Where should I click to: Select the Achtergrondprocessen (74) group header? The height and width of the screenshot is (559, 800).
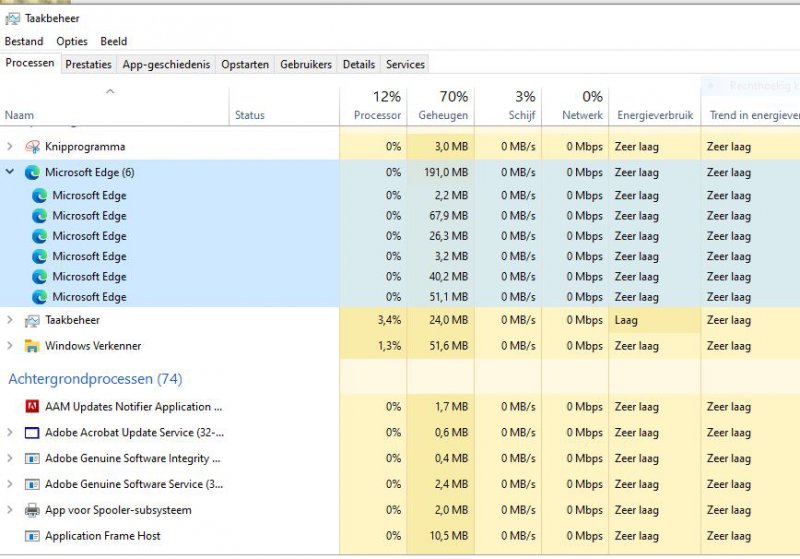click(95, 380)
